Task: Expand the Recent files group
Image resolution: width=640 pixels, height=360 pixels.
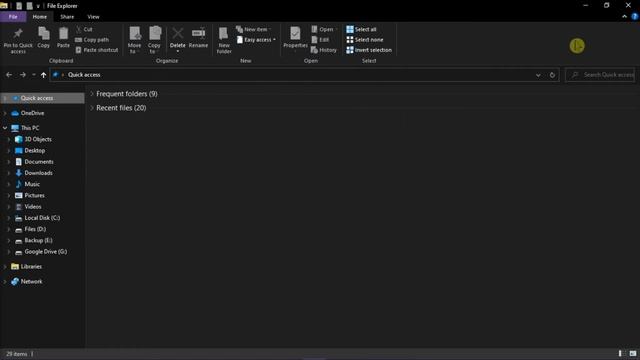Action: point(92,108)
